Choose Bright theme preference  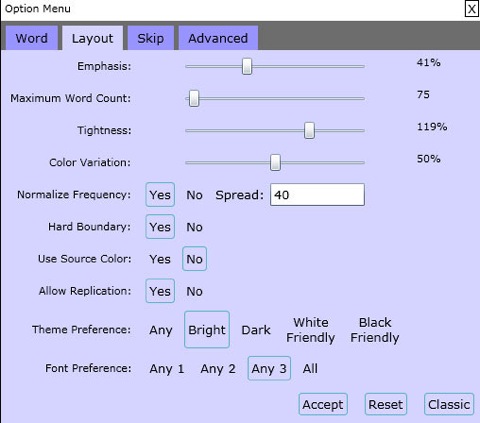pyautogui.click(x=207, y=330)
